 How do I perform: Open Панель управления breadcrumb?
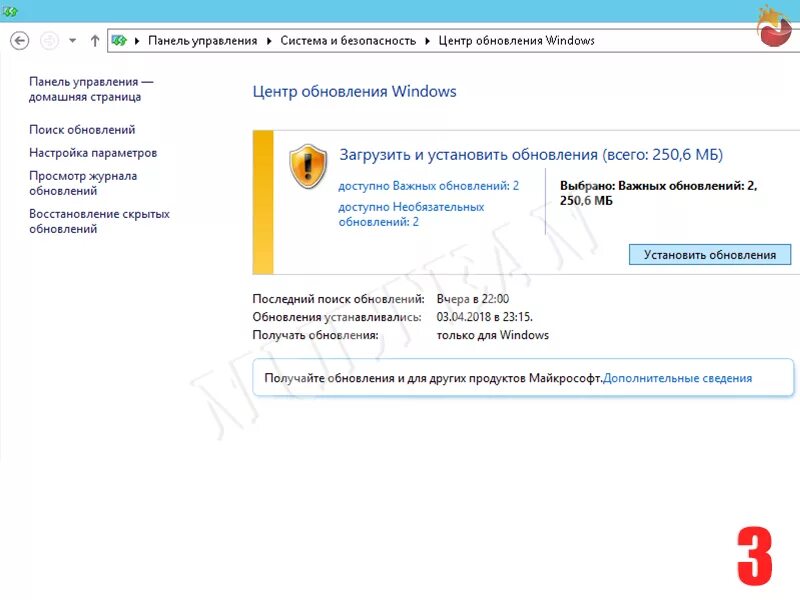(203, 41)
